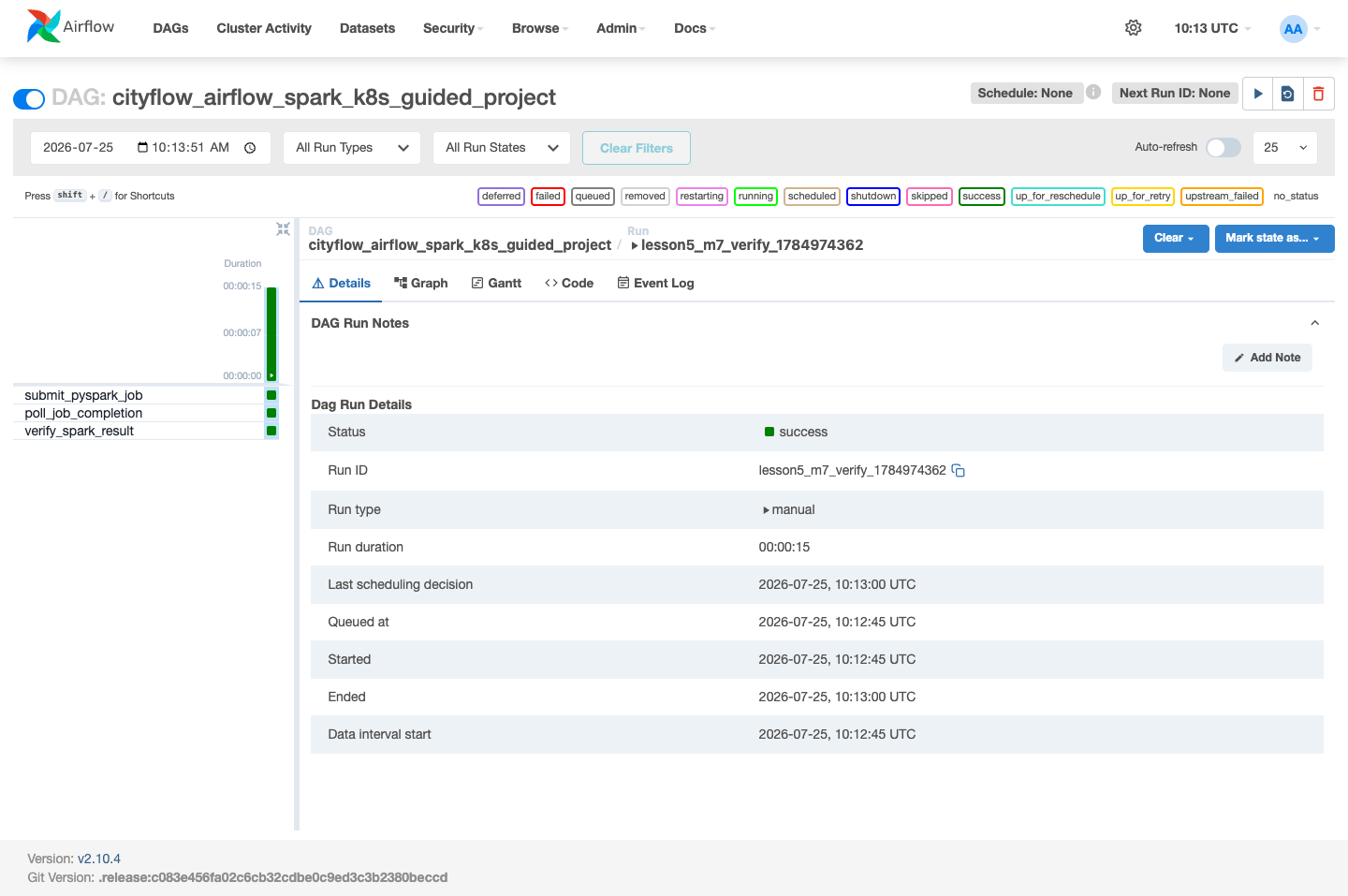This screenshot has height=896, width=1348.
Task: Click up_for_reschedule legend badge
Action: click(x=1058, y=197)
